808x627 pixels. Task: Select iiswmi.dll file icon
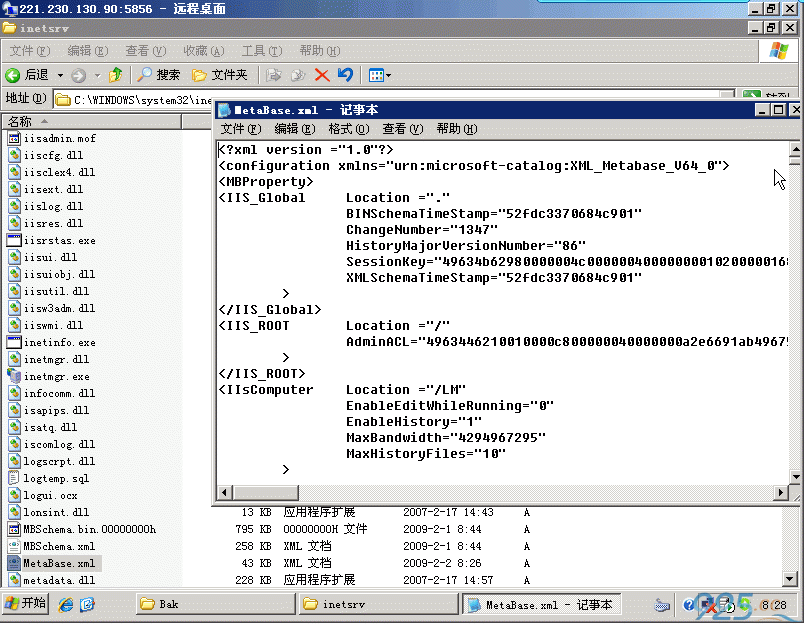click(14, 326)
